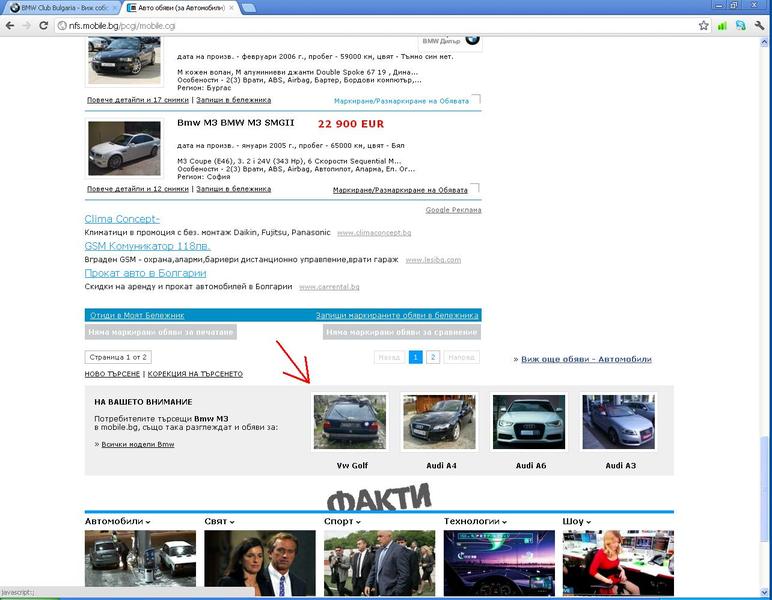Switch to BMW Club Bulgaria tab
The height and width of the screenshot is (600, 772).
[63, 8]
